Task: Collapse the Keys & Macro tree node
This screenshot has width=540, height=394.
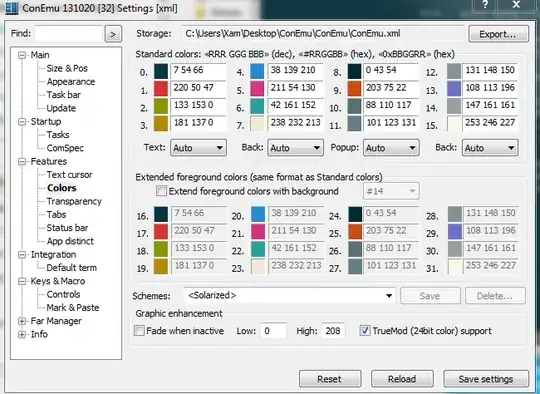Action: tap(22, 281)
